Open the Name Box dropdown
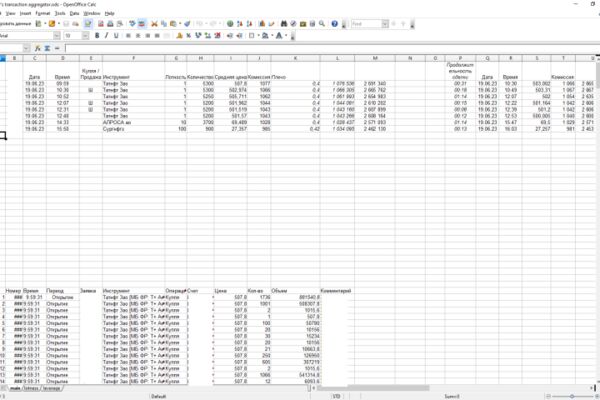 [x=26, y=48]
